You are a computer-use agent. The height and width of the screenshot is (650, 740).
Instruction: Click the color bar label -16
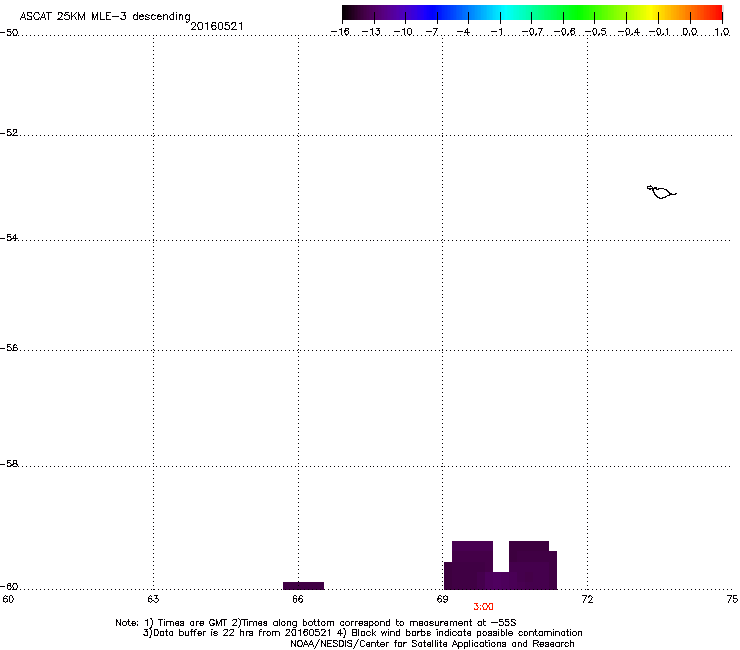pos(340,32)
